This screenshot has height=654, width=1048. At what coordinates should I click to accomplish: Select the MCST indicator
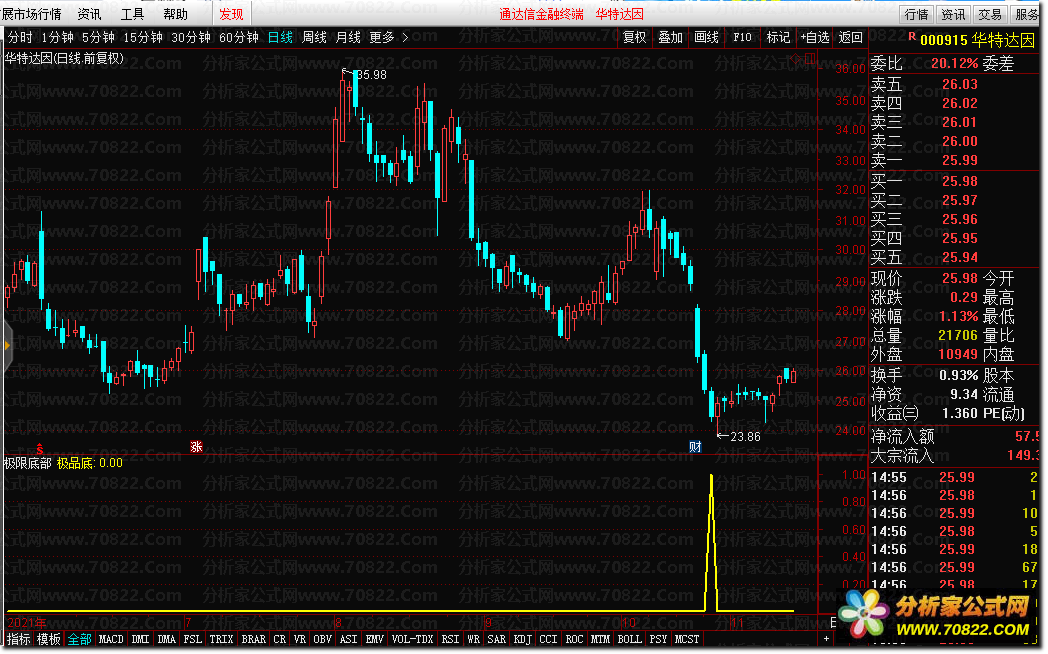tap(687, 639)
